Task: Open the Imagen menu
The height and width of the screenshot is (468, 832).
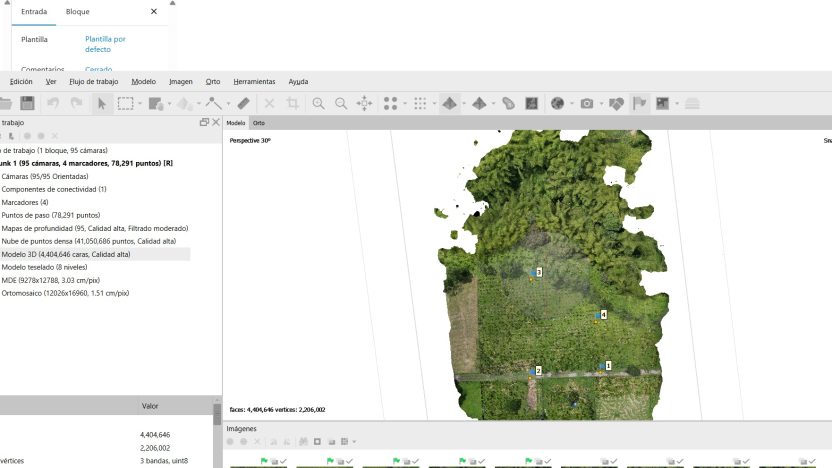Action: [180, 82]
